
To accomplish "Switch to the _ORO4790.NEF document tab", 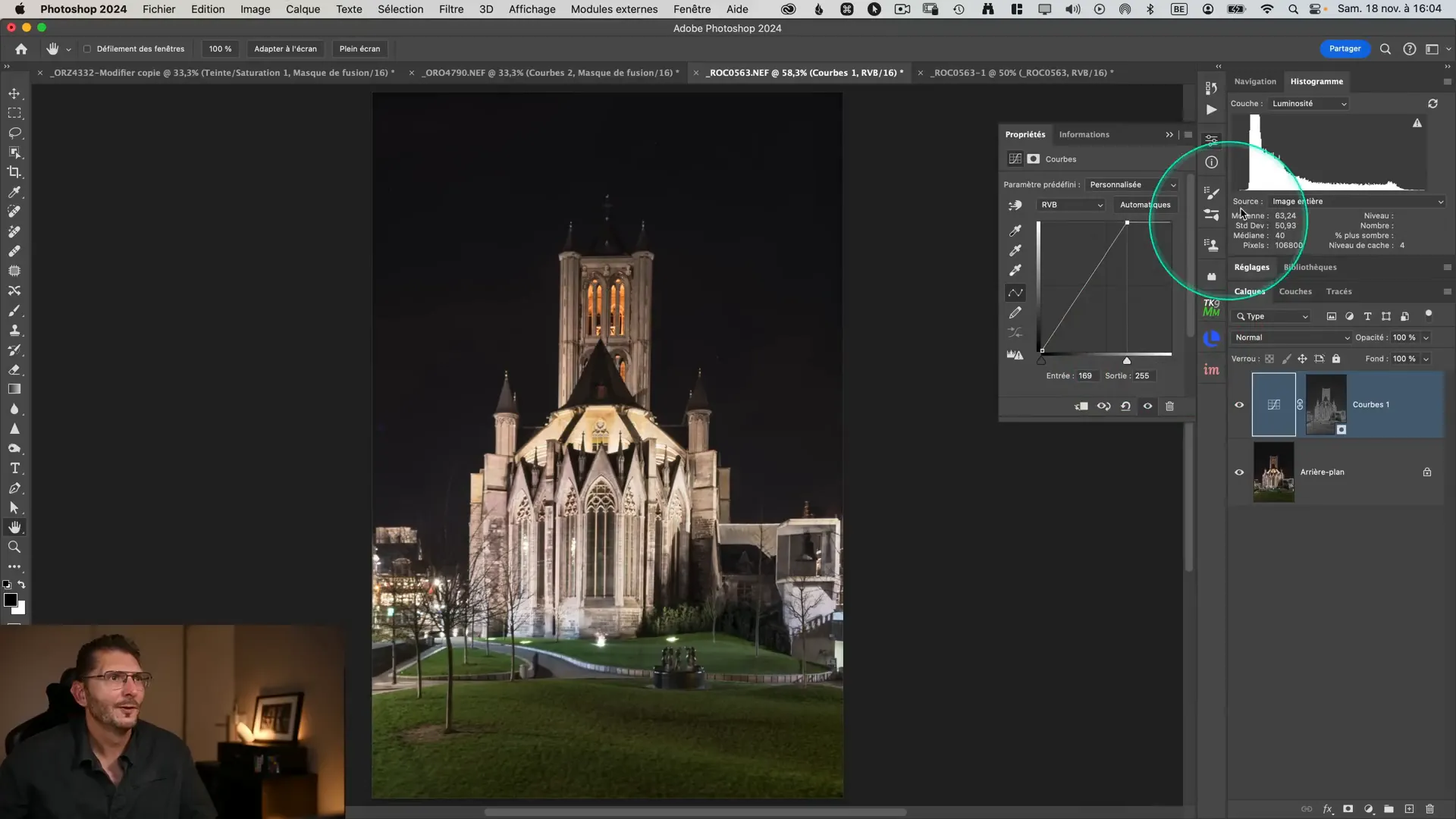I will [x=551, y=73].
